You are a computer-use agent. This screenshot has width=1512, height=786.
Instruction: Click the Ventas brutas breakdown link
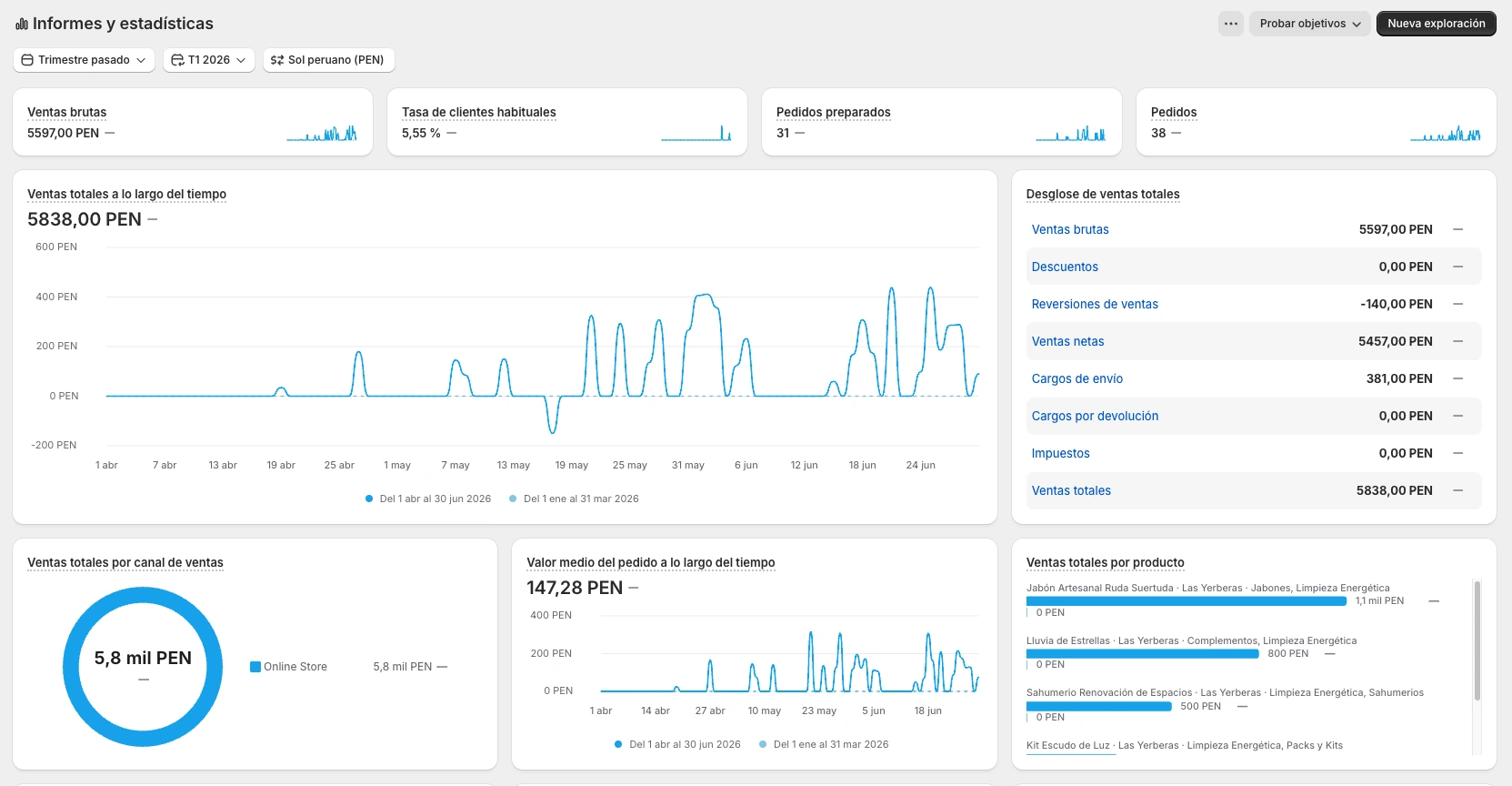1070,229
